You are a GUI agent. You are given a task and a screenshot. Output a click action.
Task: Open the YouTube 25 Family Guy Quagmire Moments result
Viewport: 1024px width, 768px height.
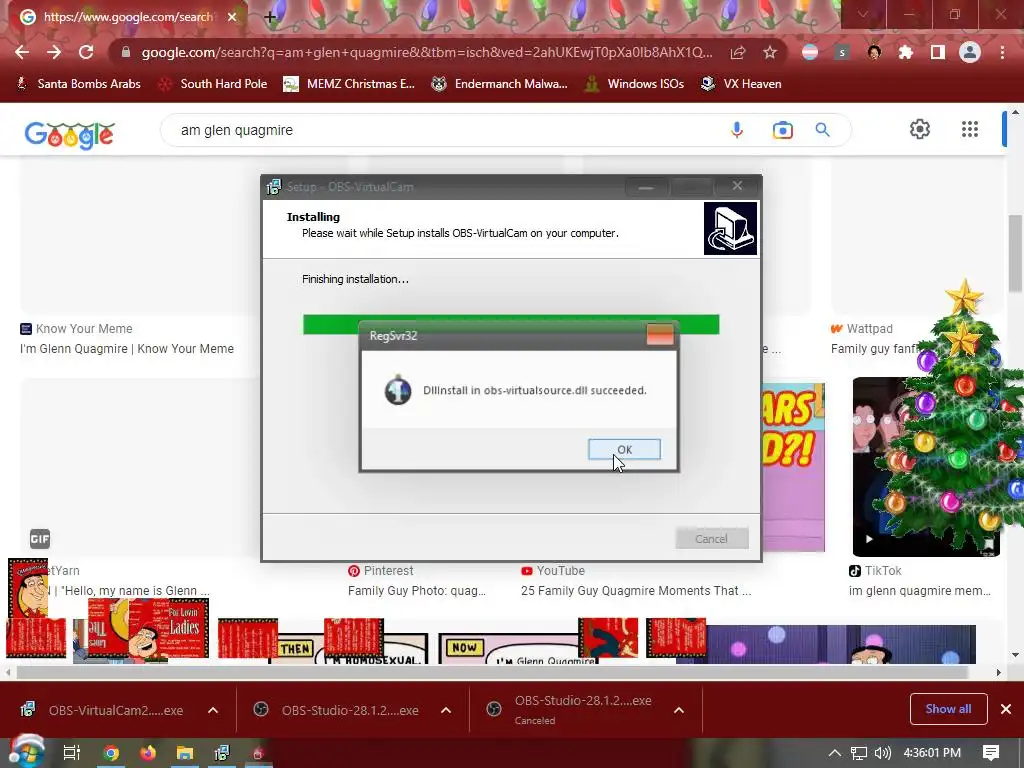coord(635,590)
